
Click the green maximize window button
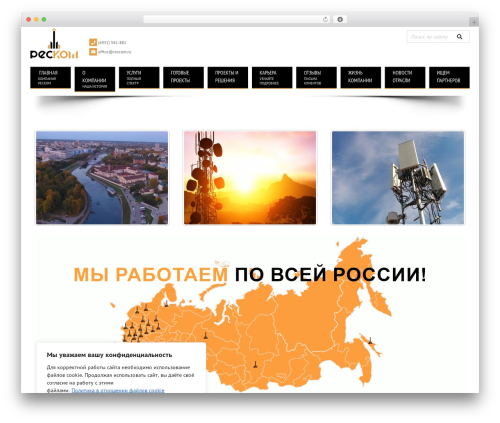tap(44, 20)
